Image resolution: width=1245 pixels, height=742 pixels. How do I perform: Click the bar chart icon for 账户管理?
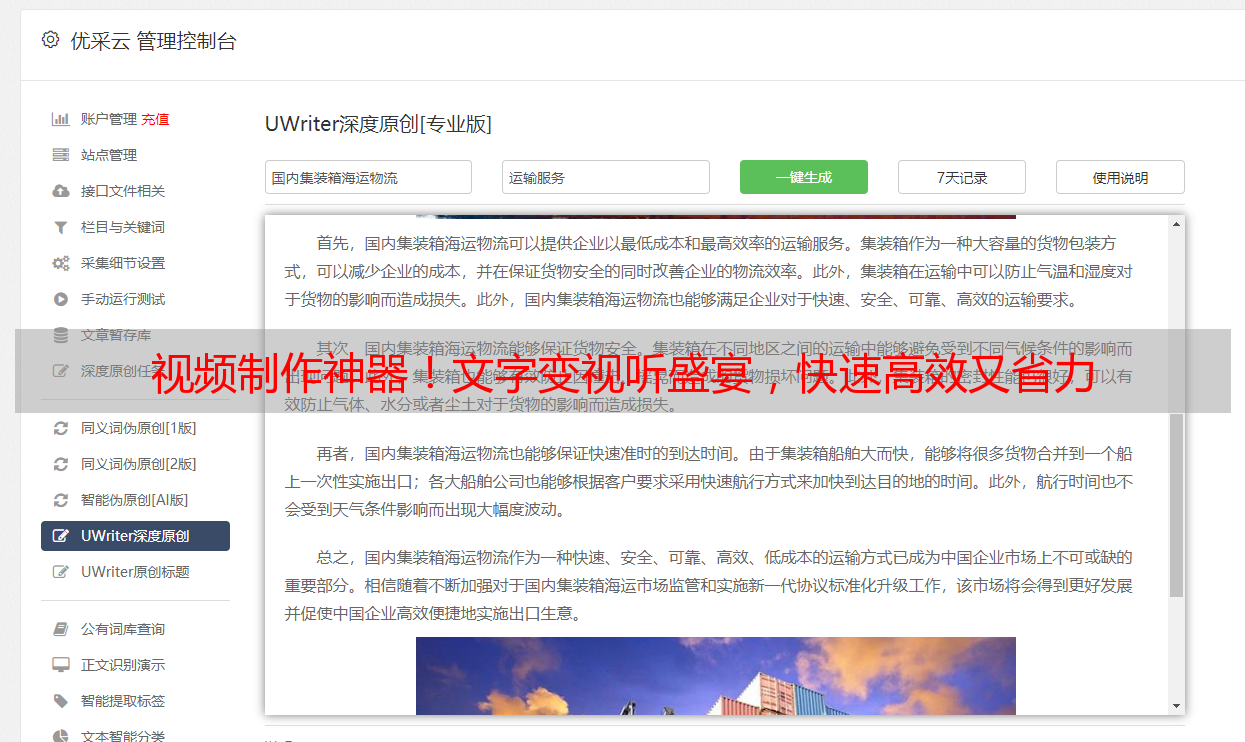[x=61, y=119]
